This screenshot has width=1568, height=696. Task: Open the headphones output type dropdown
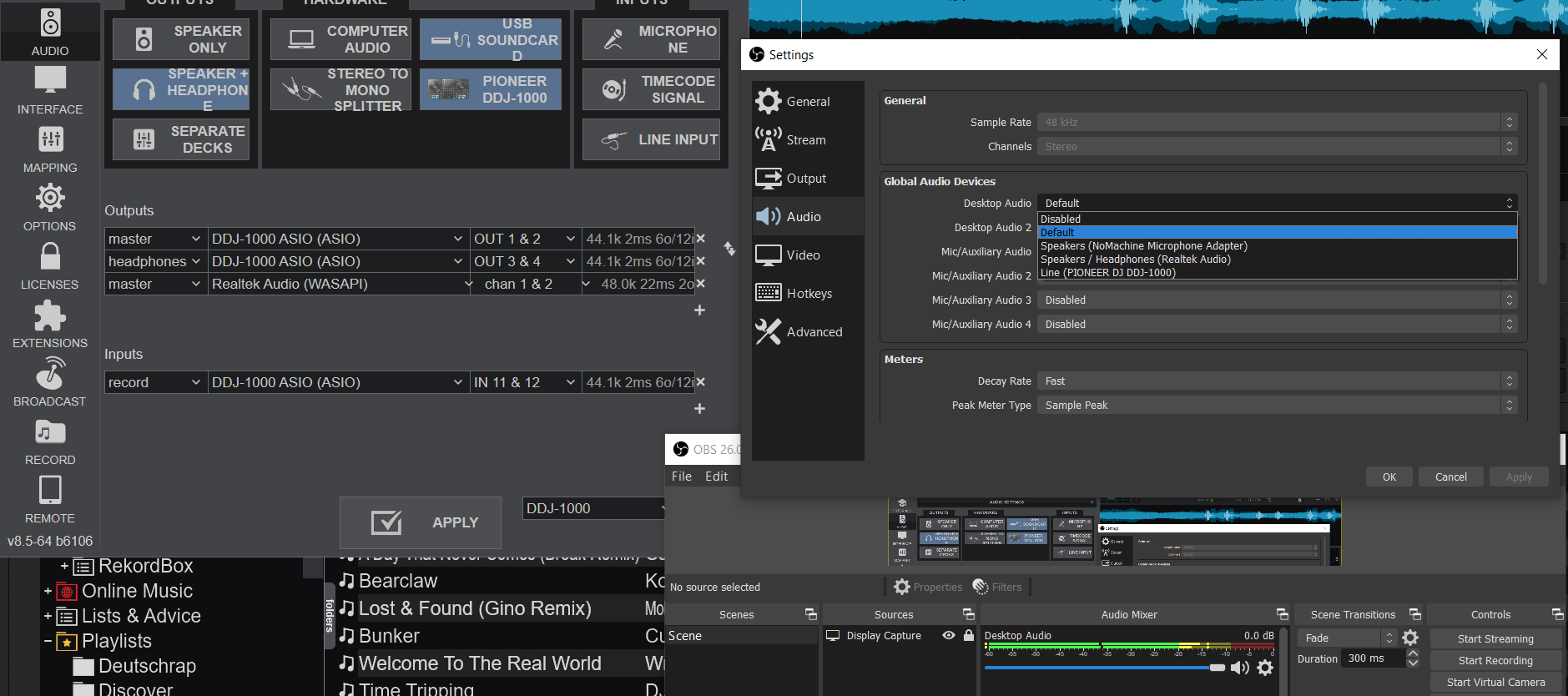click(155, 261)
